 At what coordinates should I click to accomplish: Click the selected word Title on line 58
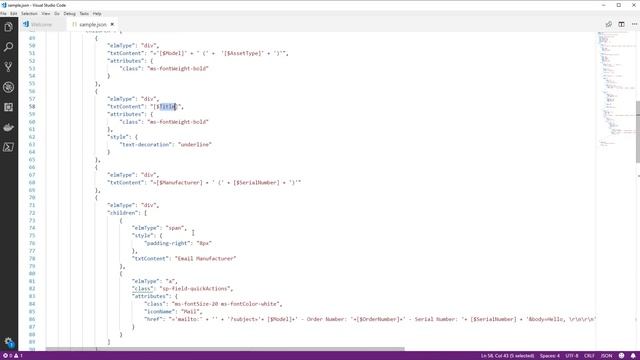tap(167, 107)
